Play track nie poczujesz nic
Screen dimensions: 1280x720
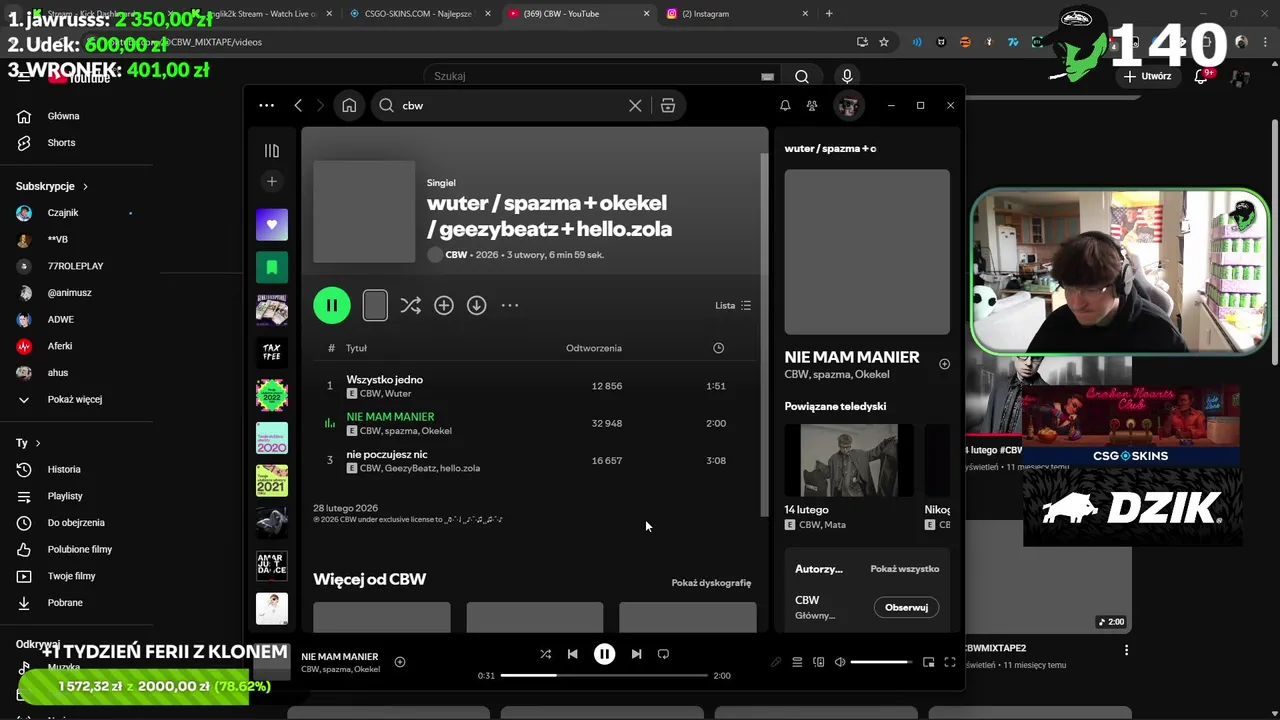(x=535, y=460)
